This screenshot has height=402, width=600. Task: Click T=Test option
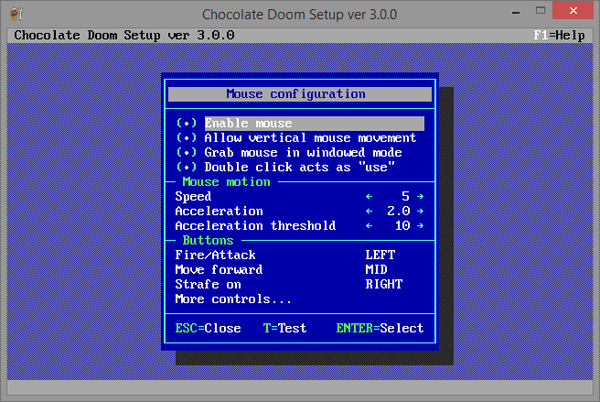pos(285,328)
